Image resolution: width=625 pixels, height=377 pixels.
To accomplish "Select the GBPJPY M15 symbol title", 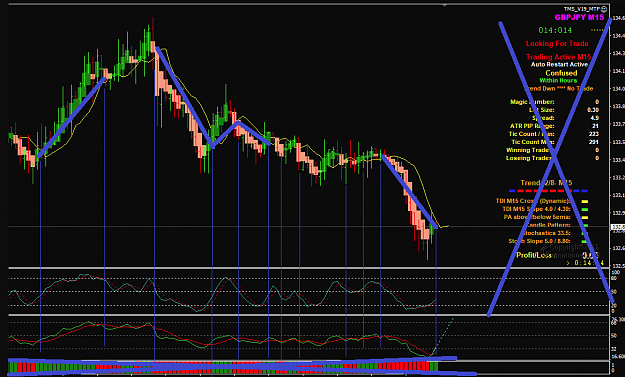I will (x=579, y=18).
